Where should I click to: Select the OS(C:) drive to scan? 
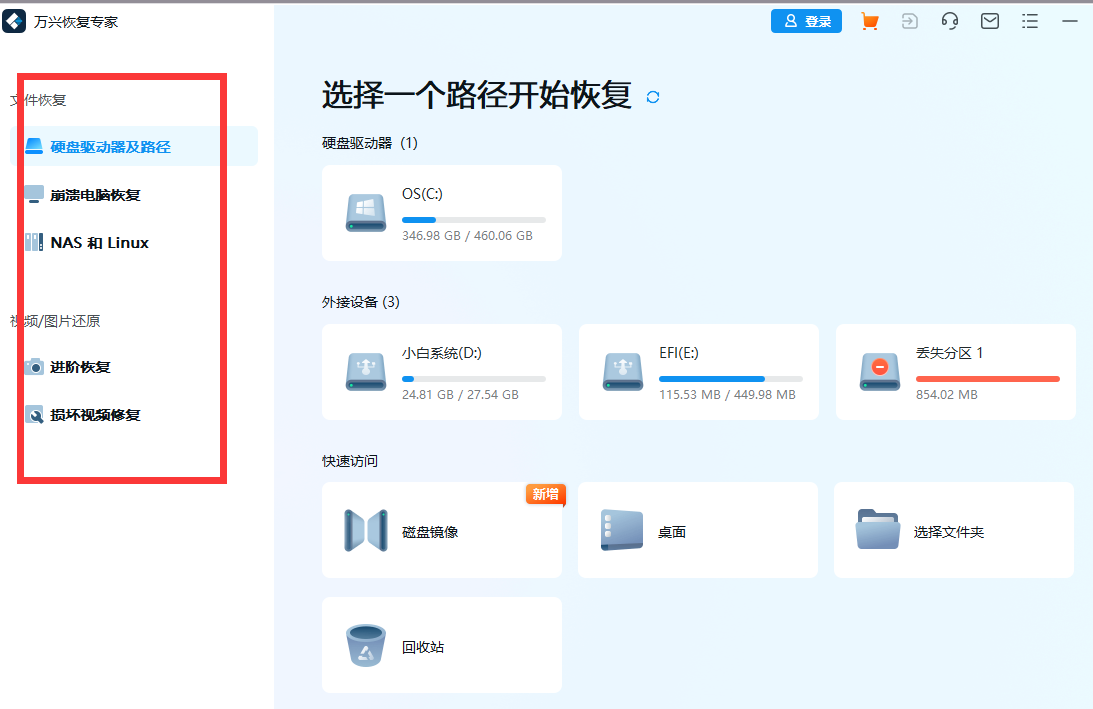pos(441,212)
